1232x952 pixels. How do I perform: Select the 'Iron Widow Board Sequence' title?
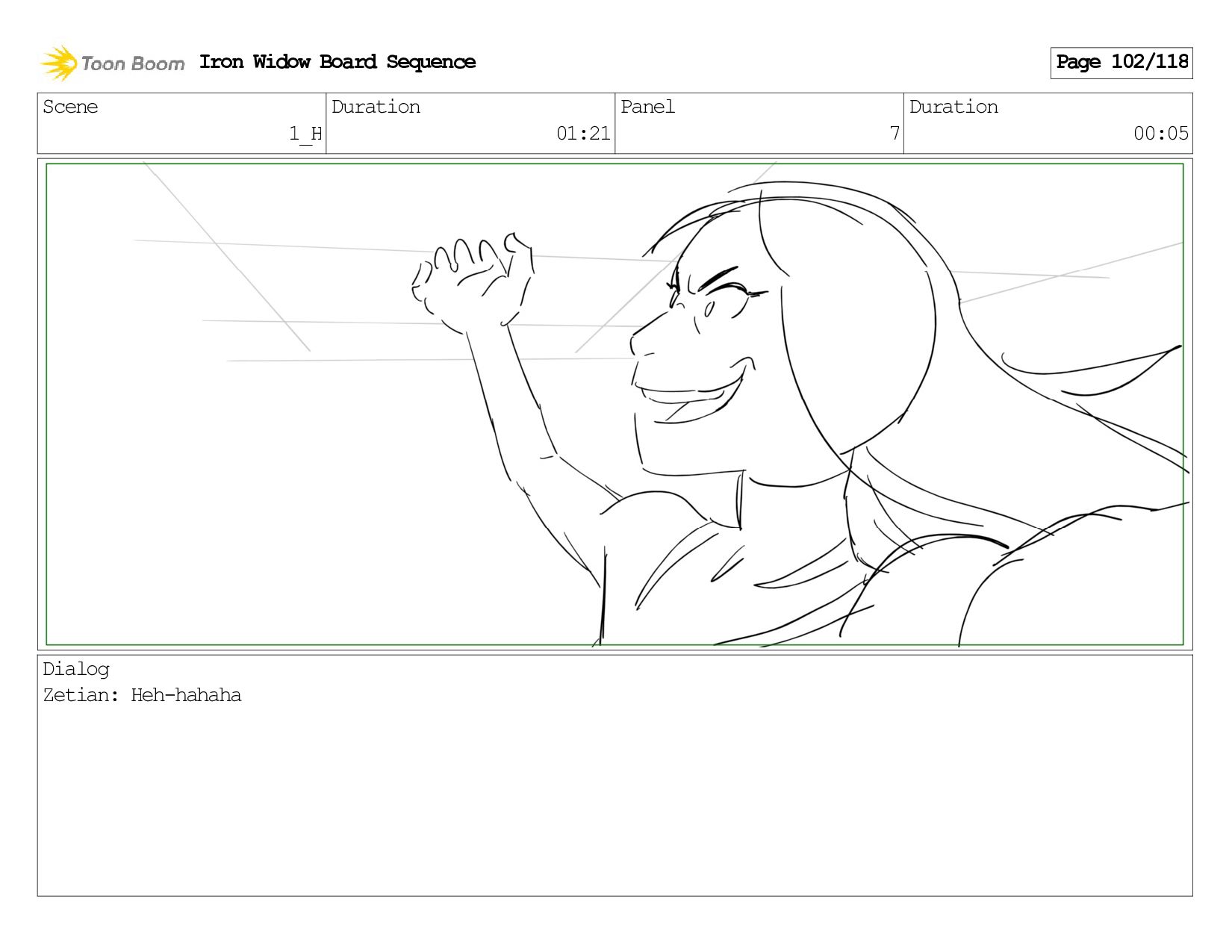click(x=337, y=62)
